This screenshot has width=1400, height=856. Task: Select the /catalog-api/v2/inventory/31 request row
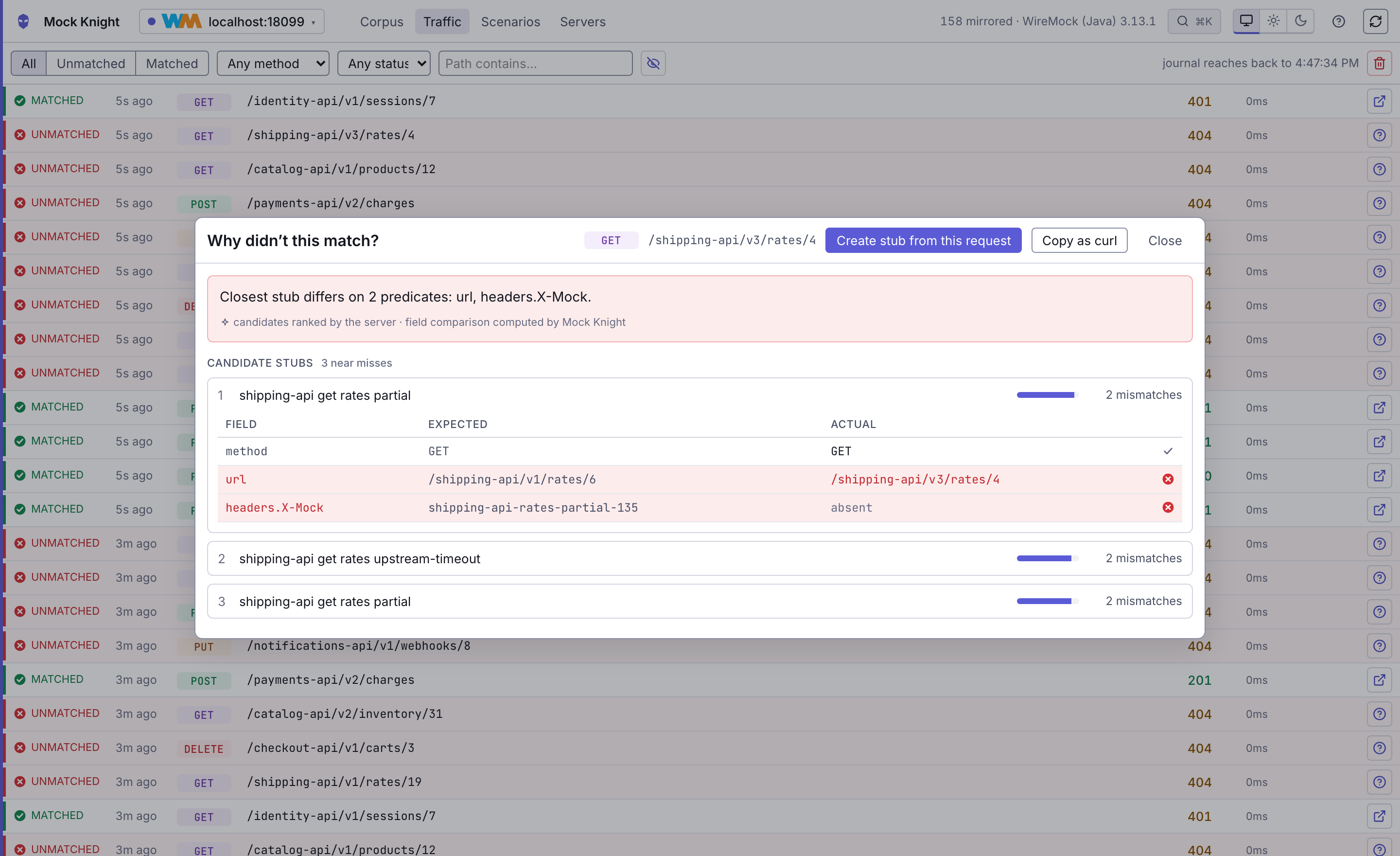coord(700,714)
